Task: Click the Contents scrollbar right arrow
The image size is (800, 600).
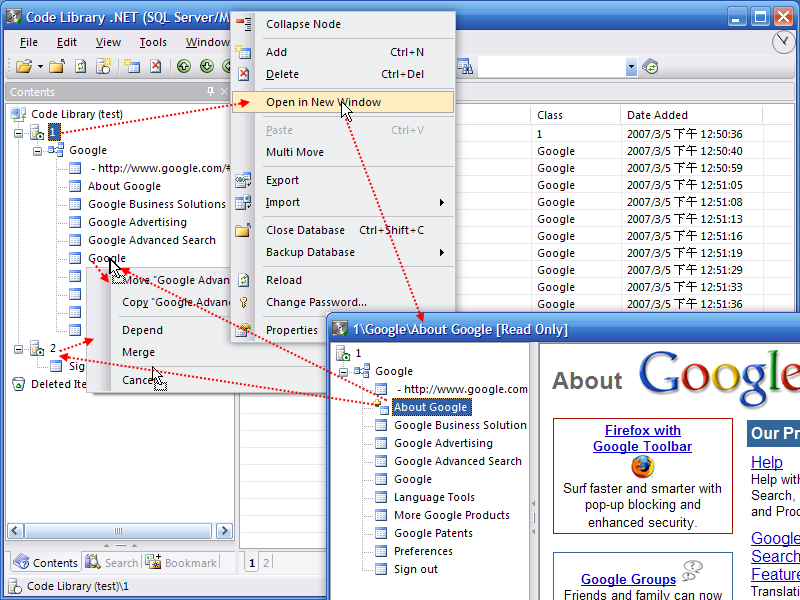Action: pos(224,531)
